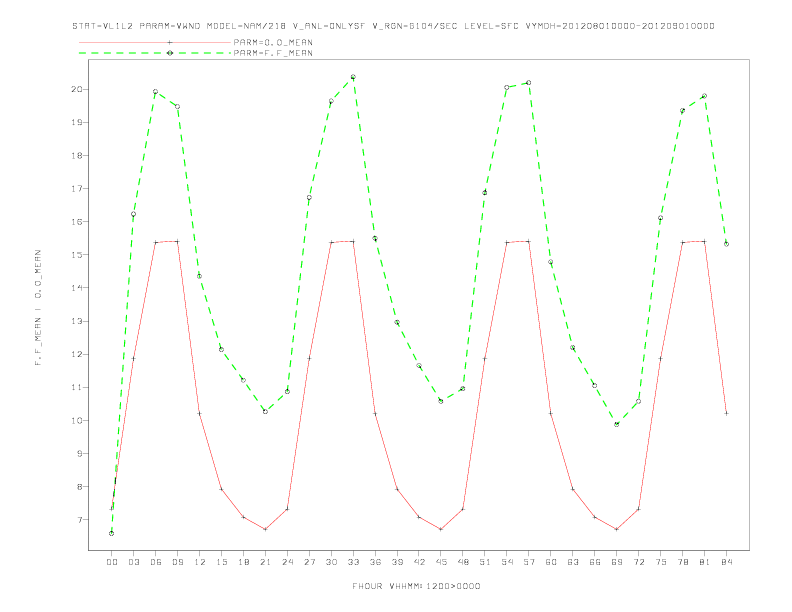The width and height of the screenshot is (792, 612).
Task: Click the x-axis tick label 60
Action: coord(551,562)
